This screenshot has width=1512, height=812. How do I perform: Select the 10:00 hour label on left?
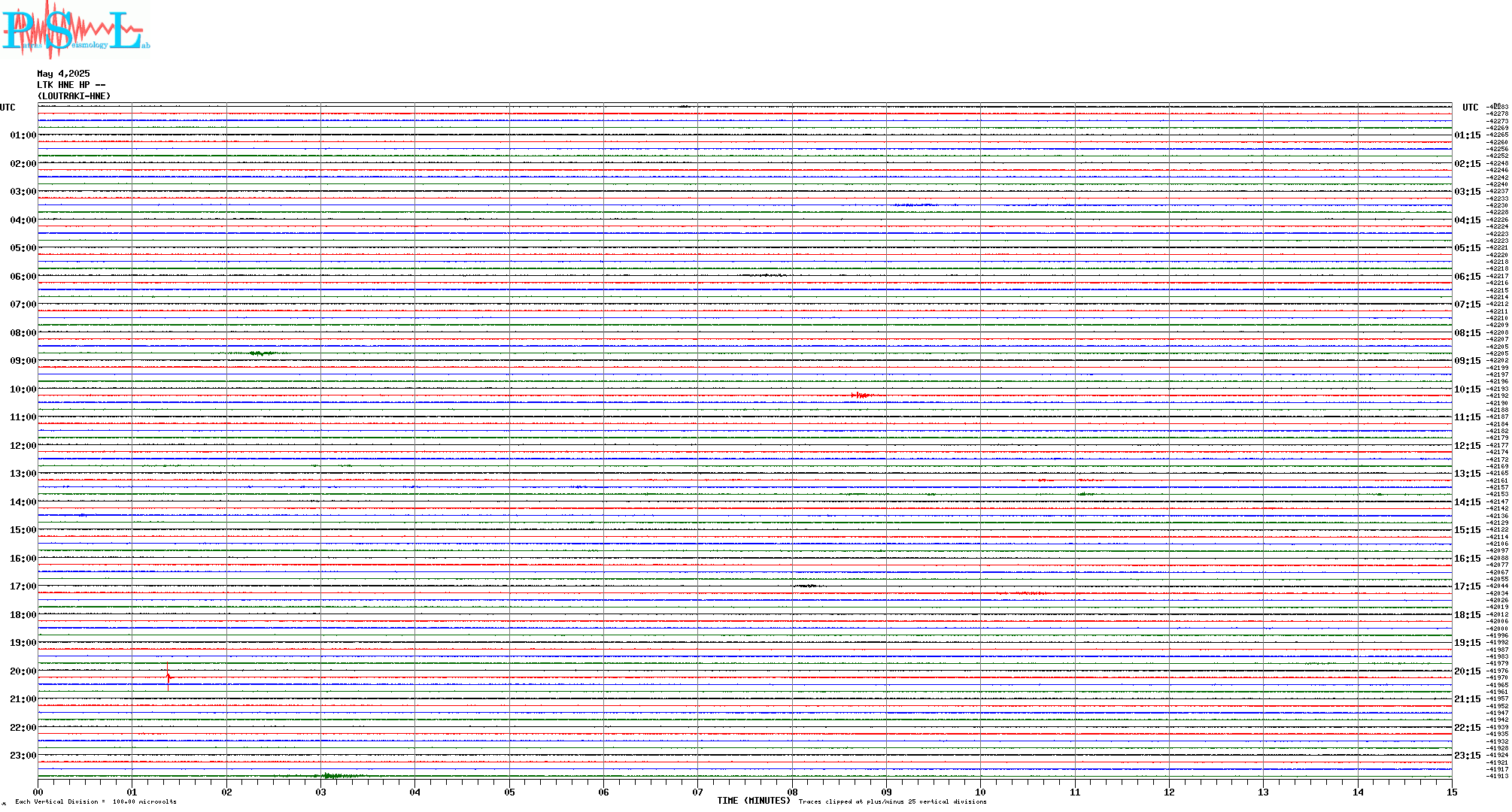23,389
